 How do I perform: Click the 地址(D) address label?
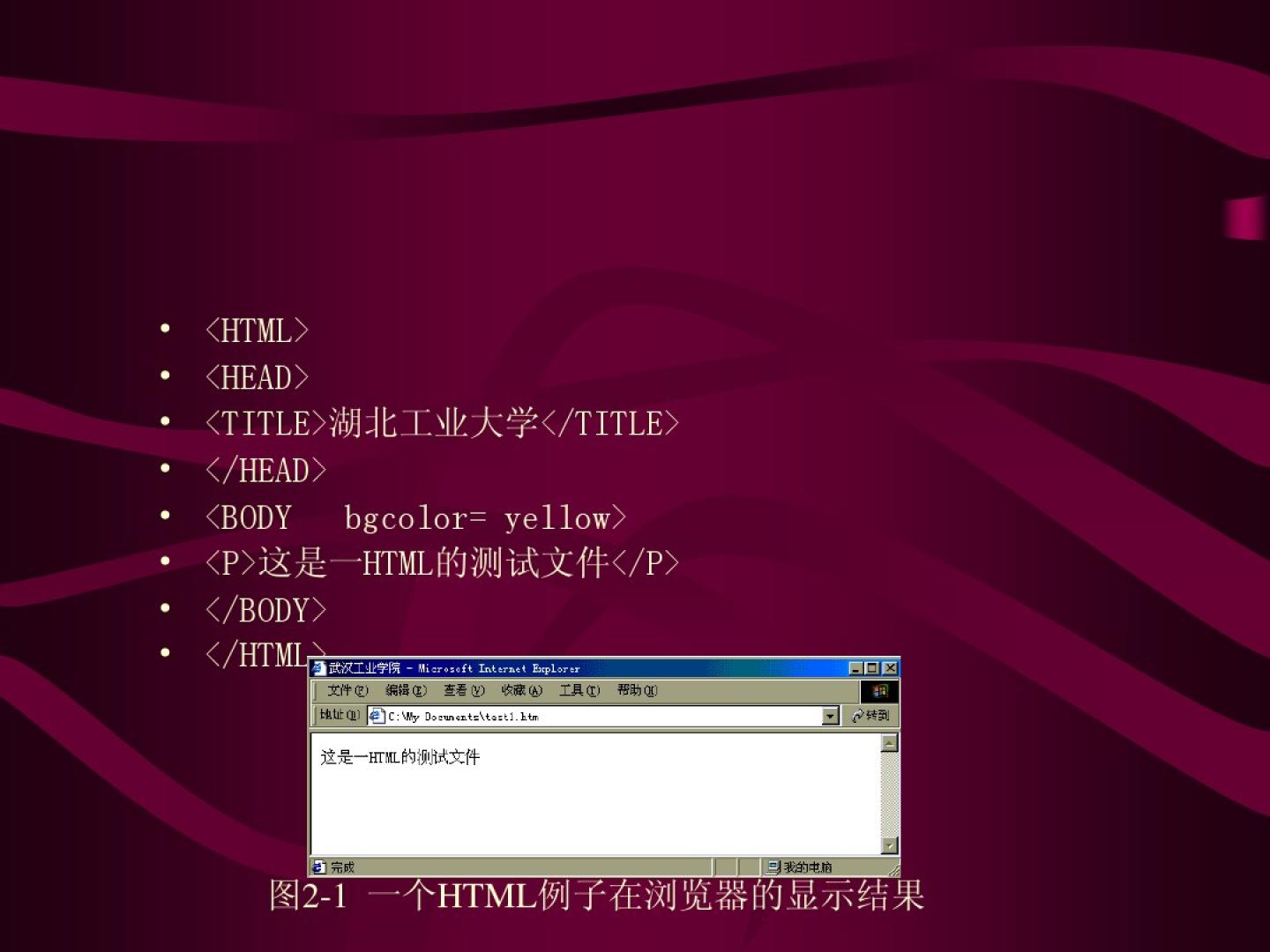tap(339, 715)
